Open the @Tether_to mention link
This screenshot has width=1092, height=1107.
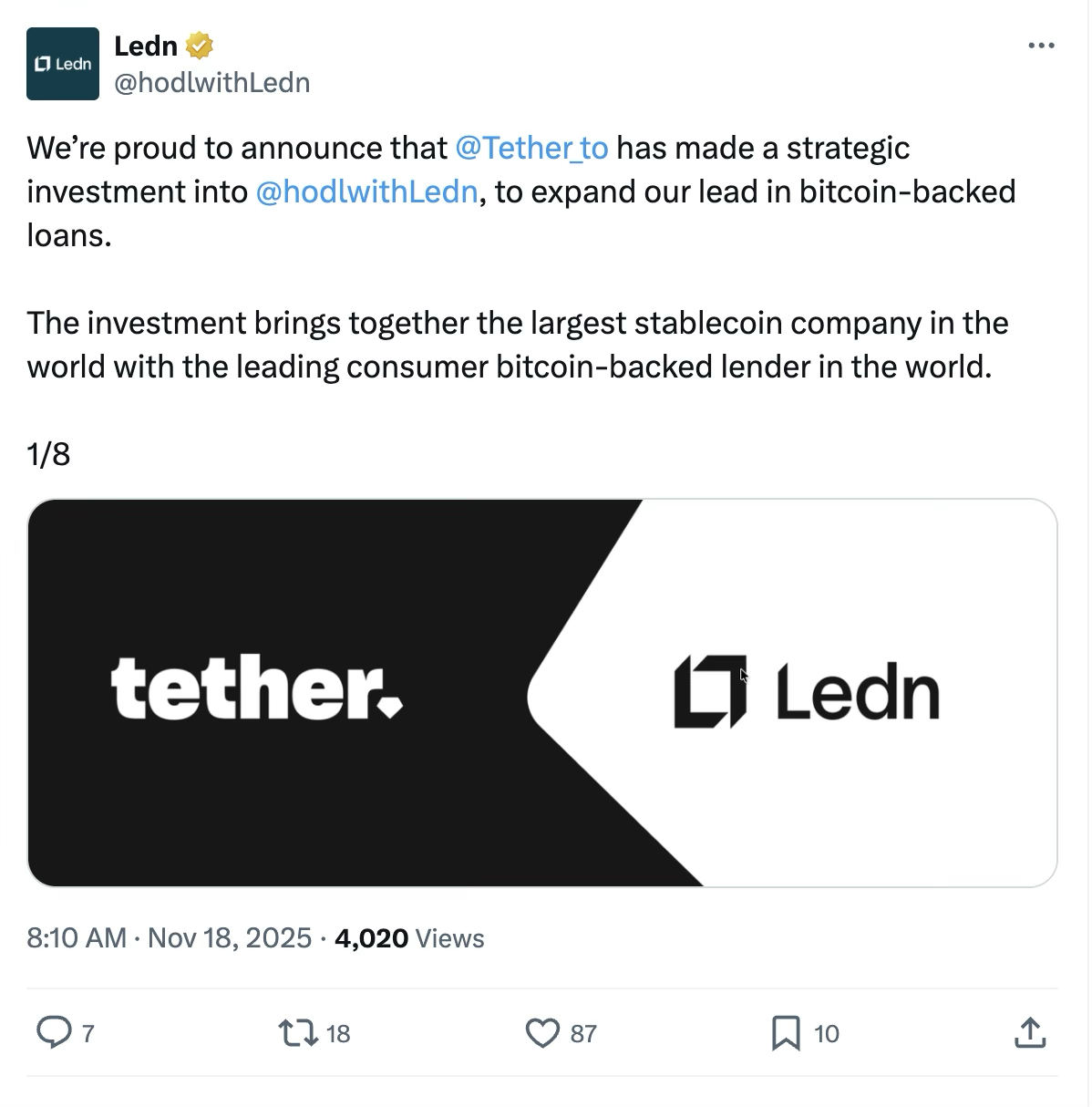[x=531, y=148]
